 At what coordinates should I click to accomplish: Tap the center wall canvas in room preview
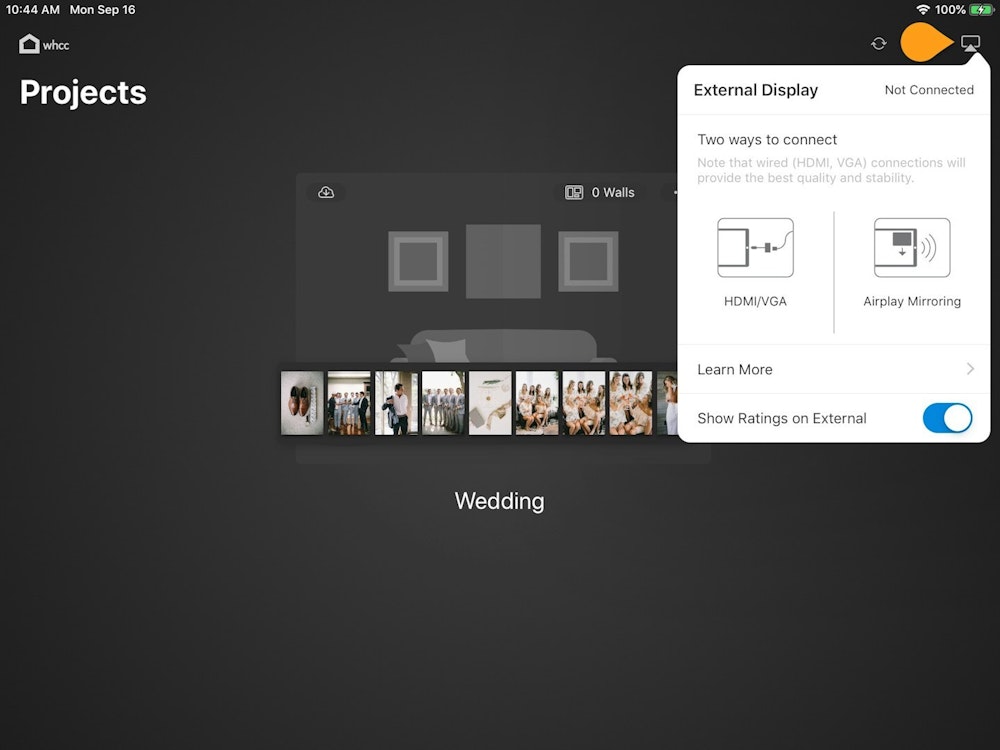point(503,261)
